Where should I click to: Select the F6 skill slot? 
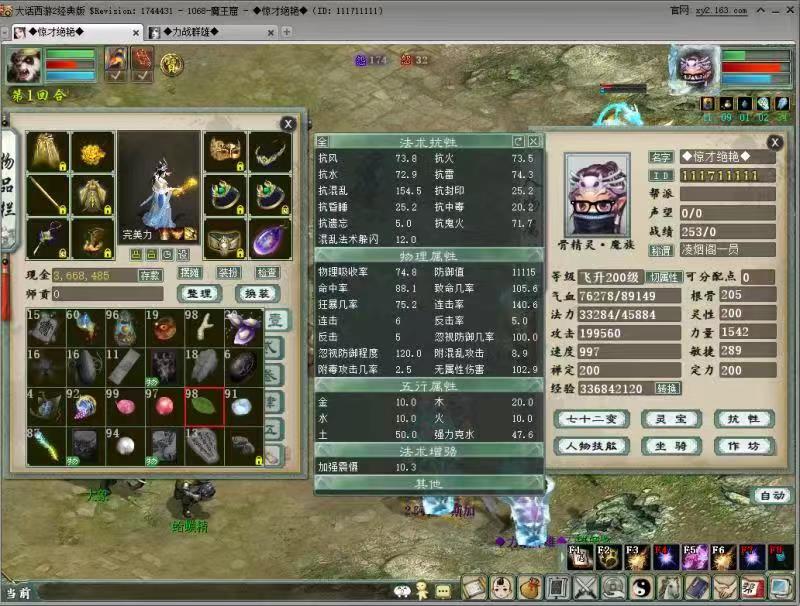coord(723,557)
